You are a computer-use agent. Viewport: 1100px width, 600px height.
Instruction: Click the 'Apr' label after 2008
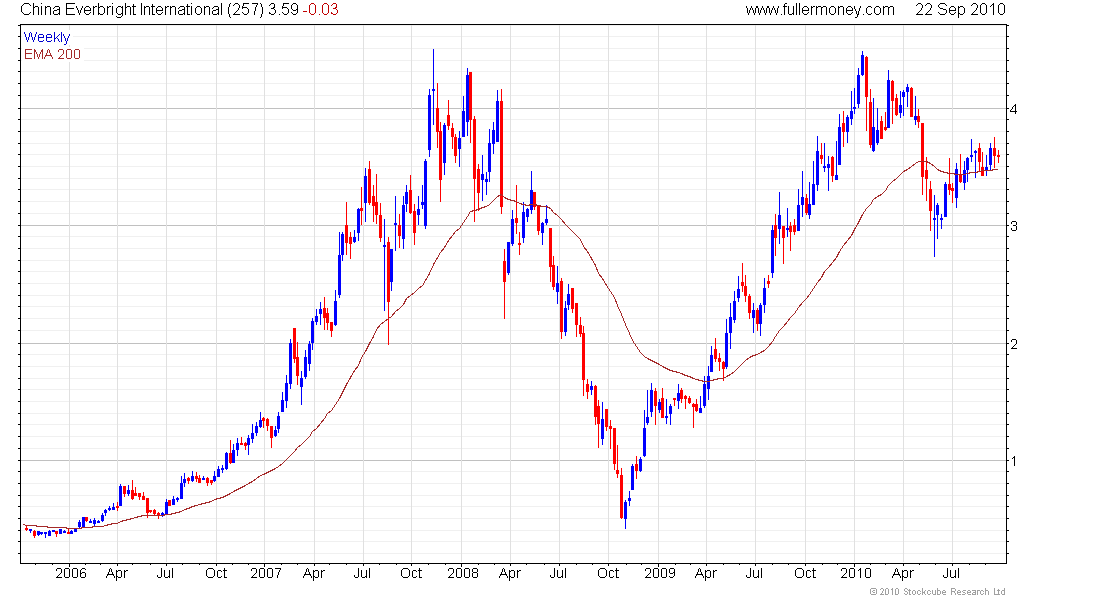pyautogui.click(x=509, y=573)
